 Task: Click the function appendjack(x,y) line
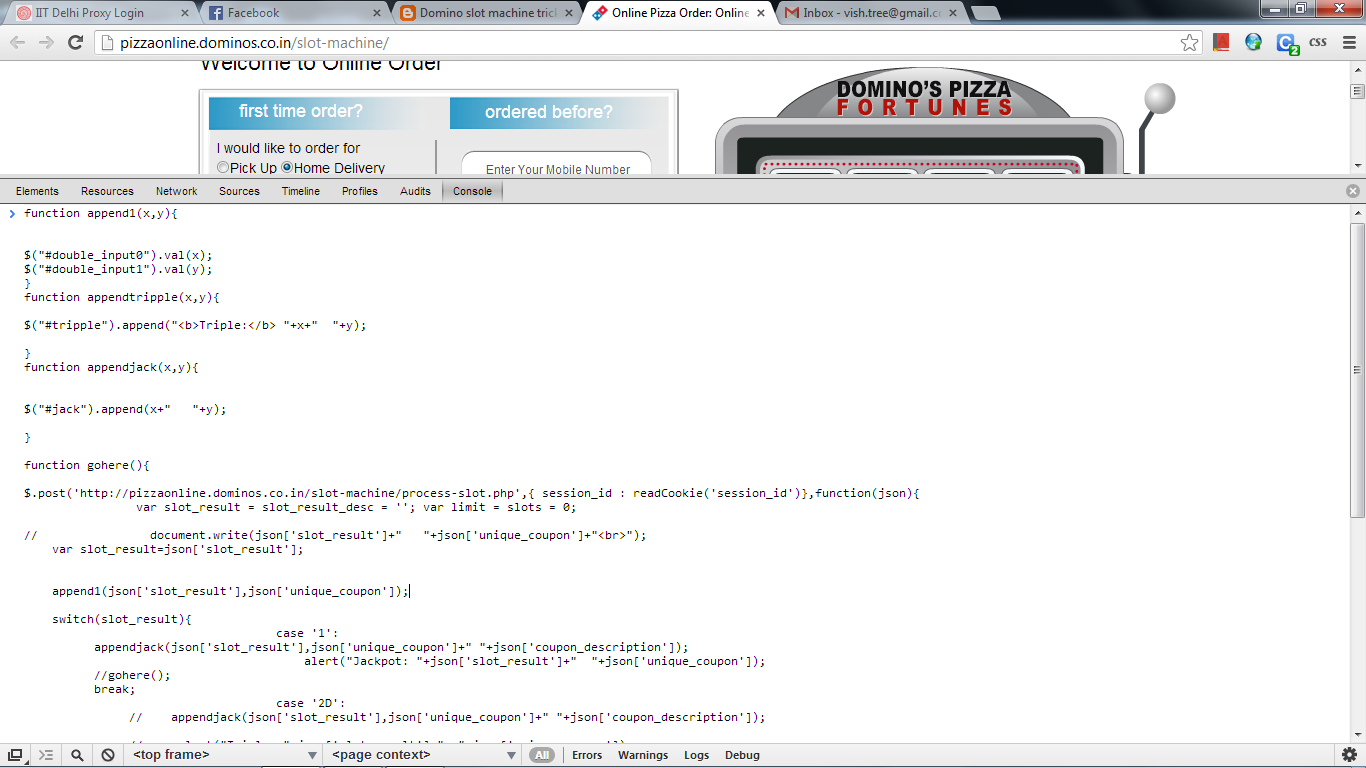112,367
